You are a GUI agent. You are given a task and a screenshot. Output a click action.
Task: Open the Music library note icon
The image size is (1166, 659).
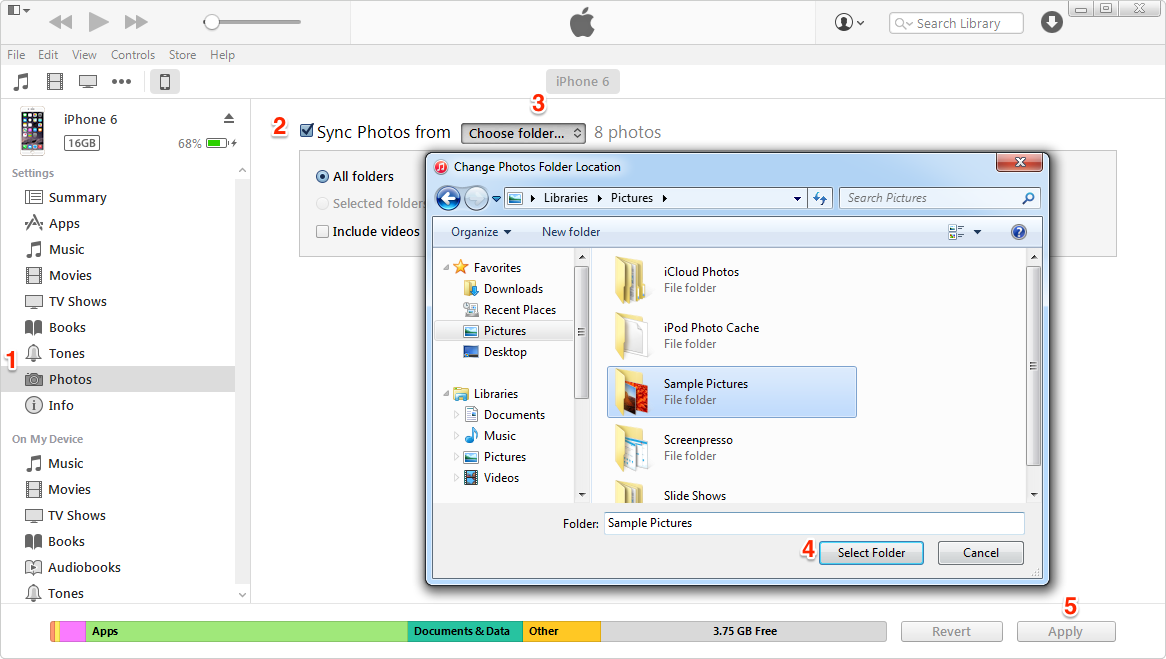click(x=22, y=82)
